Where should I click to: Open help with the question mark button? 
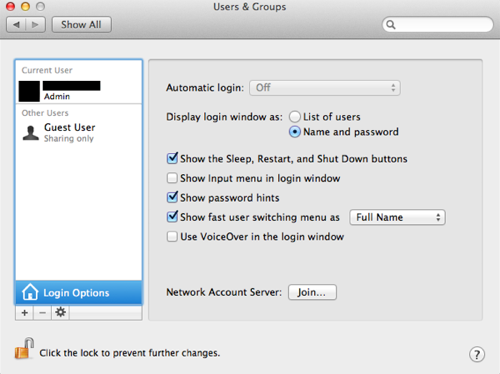pyautogui.click(x=477, y=354)
